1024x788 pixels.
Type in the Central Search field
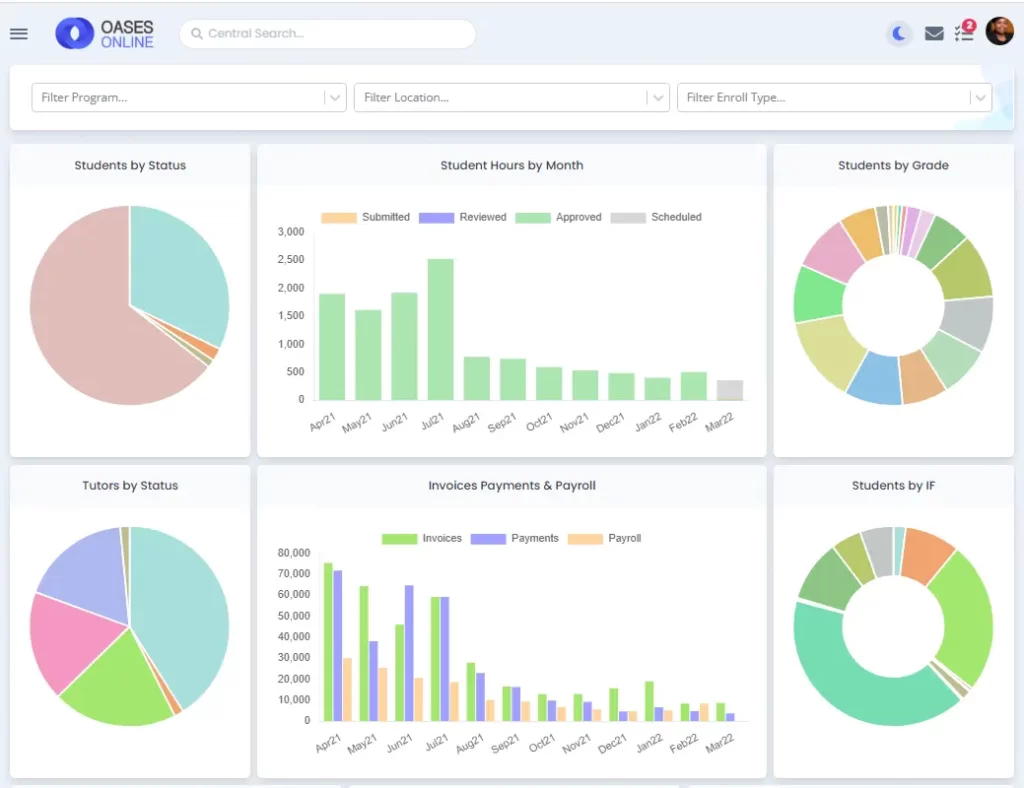click(330, 34)
